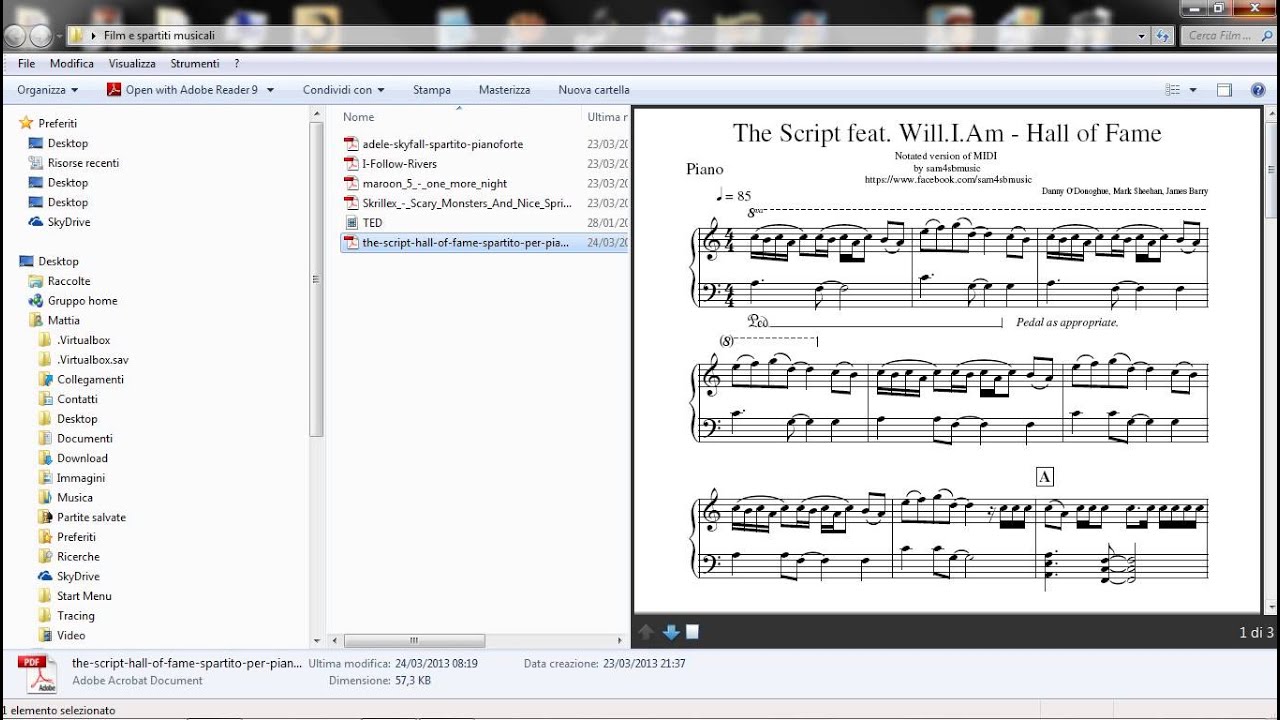Click the Stampa button
The height and width of the screenshot is (720, 1280).
(x=432, y=90)
